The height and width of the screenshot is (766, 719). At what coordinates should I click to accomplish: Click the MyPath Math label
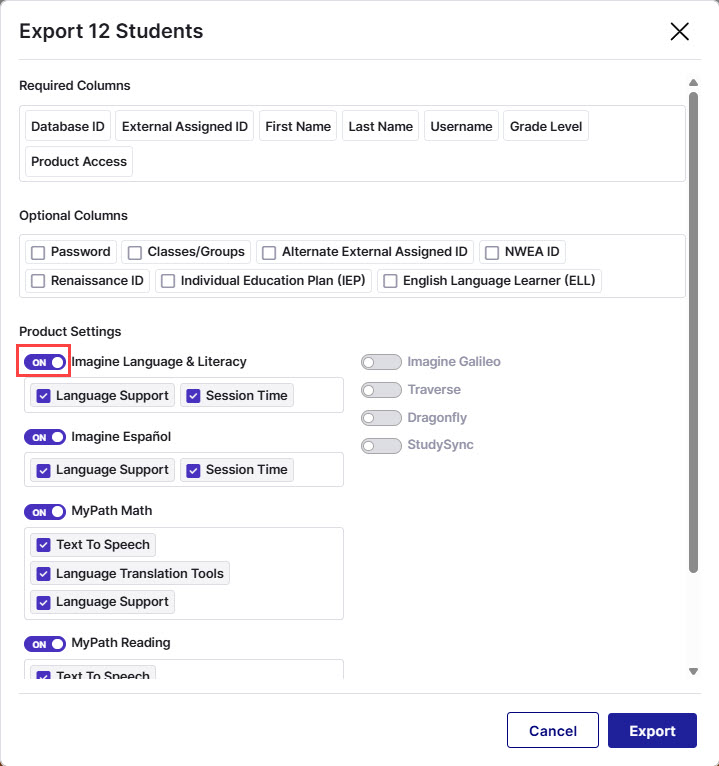click(x=111, y=511)
